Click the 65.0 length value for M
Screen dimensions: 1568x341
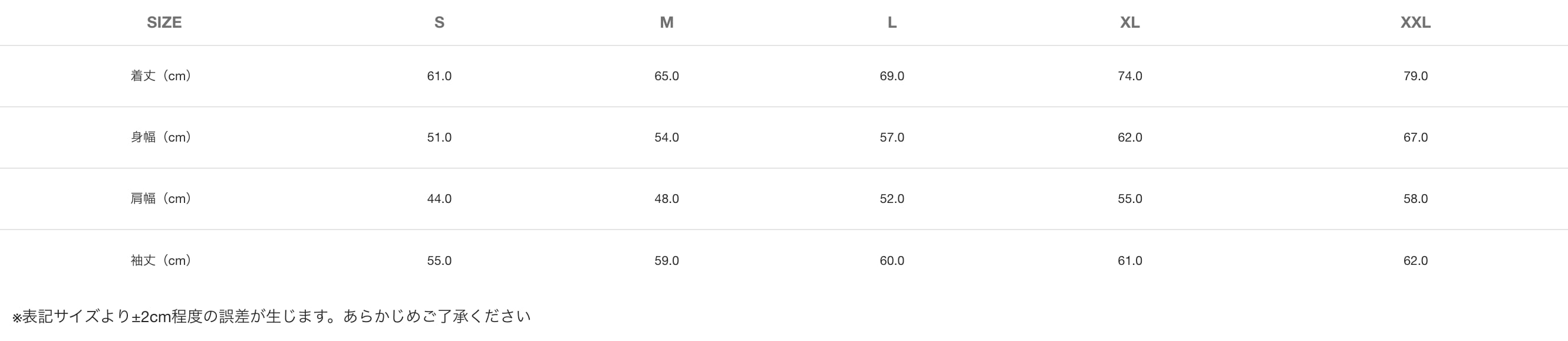click(667, 76)
